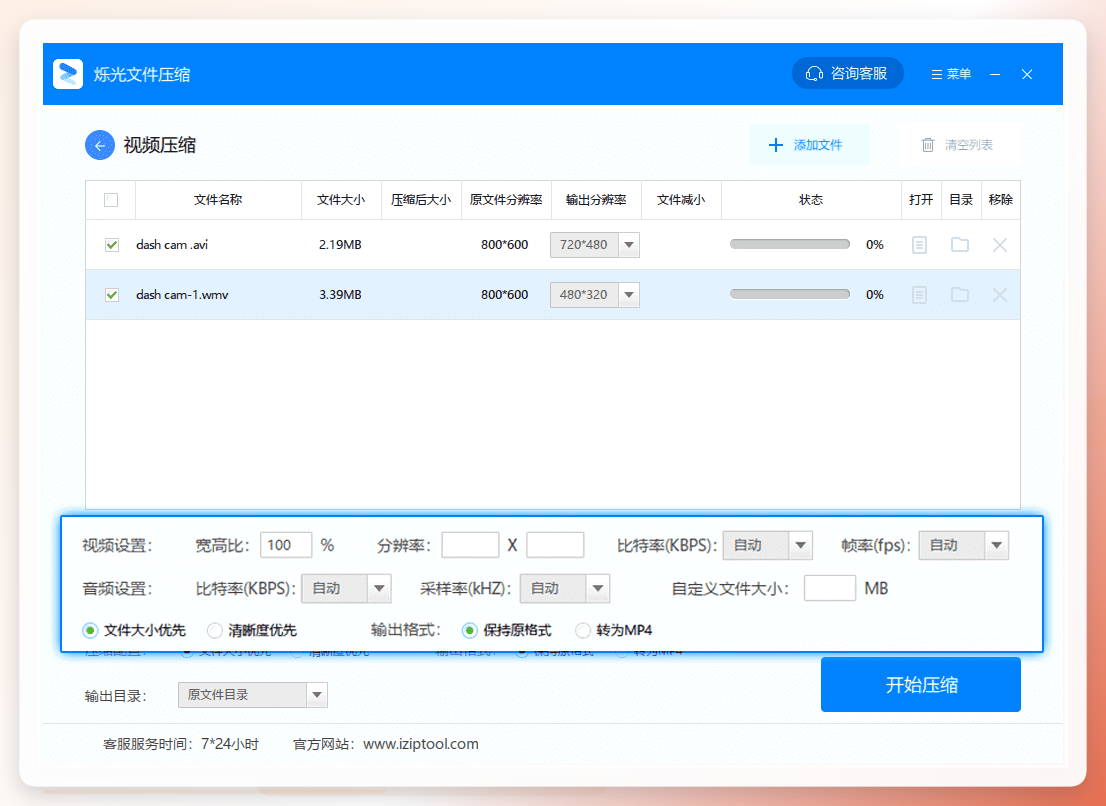
Task: Open folder for dash cam-1.wmv
Action: pos(959,294)
